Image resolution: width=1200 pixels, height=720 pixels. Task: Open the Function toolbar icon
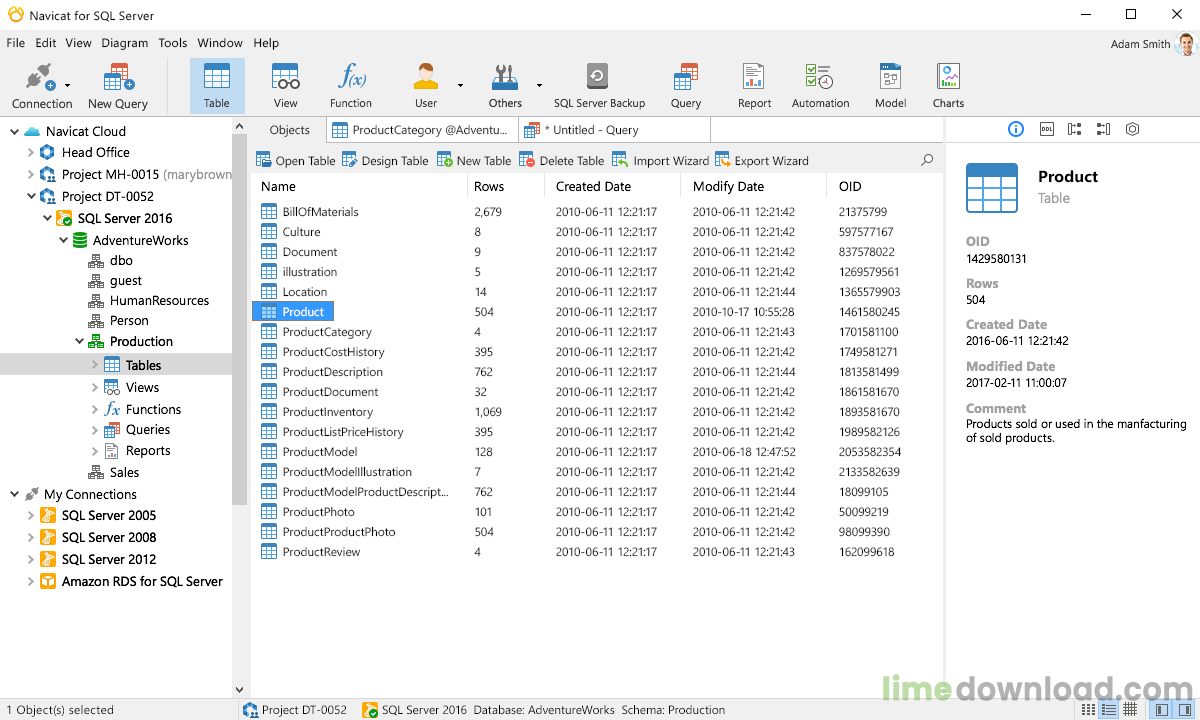tap(351, 85)
